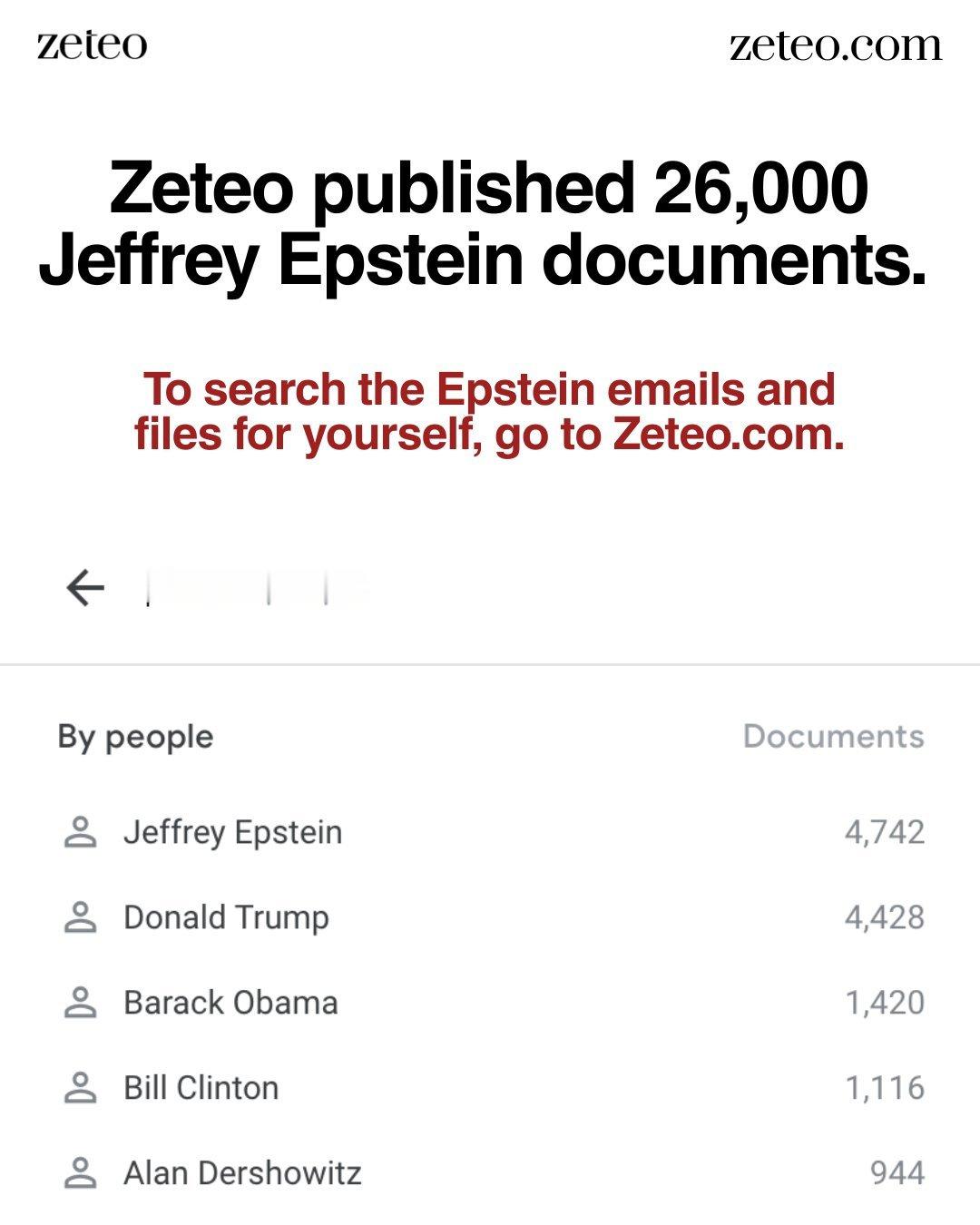Select the person icon beside Barack Obama
The image size is (980, 1225).
pyautogui.click(x=83, y=1003)
